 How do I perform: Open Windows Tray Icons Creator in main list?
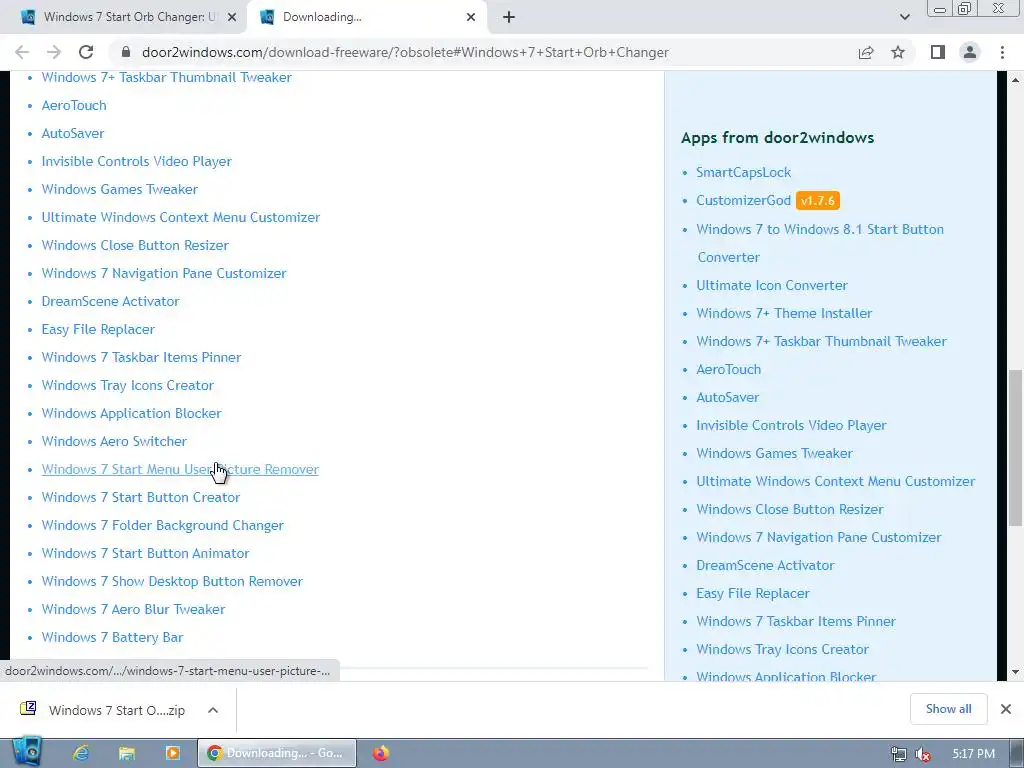[x=127, y=385]
